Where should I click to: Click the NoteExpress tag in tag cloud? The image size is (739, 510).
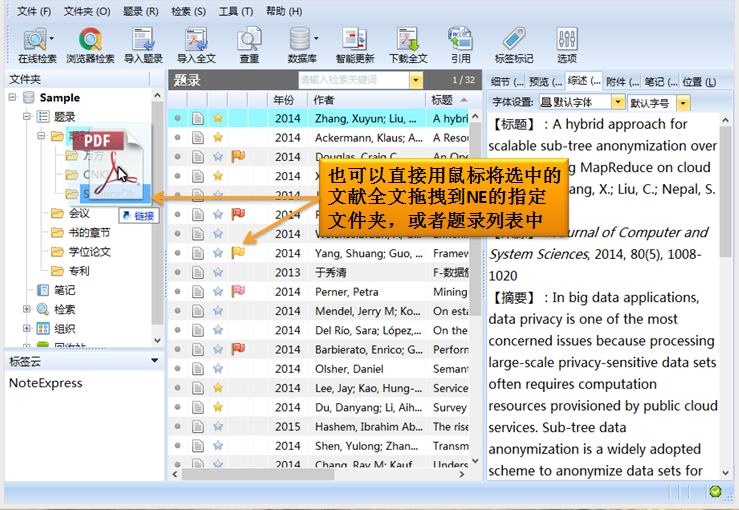click(46, 383)
